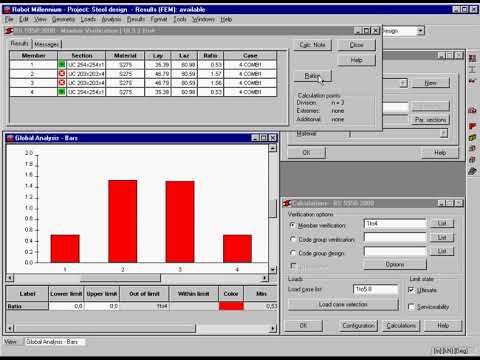Click red fail icon in member 2 row

[62, 73]
